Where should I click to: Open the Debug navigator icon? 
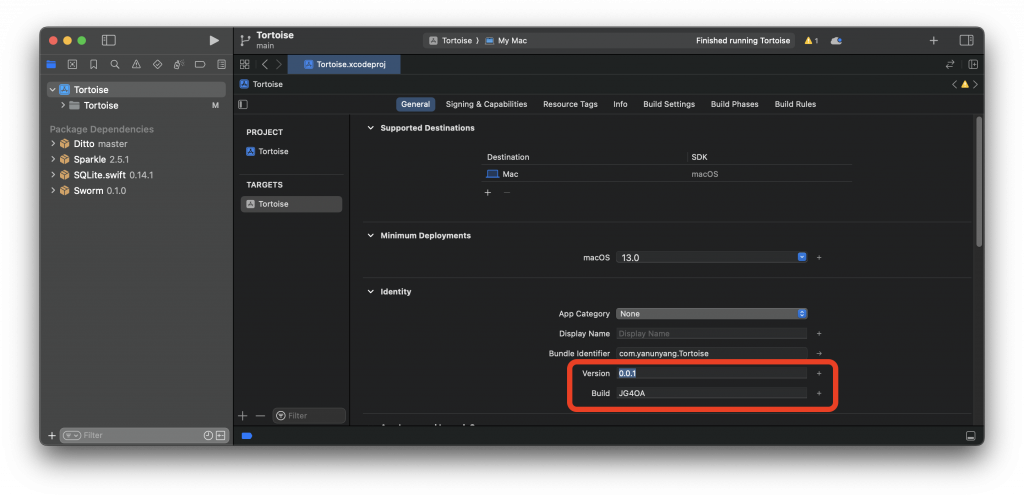click(179, 65)
